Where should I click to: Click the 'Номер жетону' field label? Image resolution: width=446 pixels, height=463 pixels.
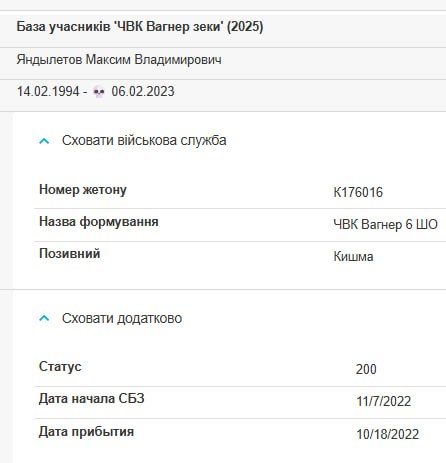click(x=83, y=190)
